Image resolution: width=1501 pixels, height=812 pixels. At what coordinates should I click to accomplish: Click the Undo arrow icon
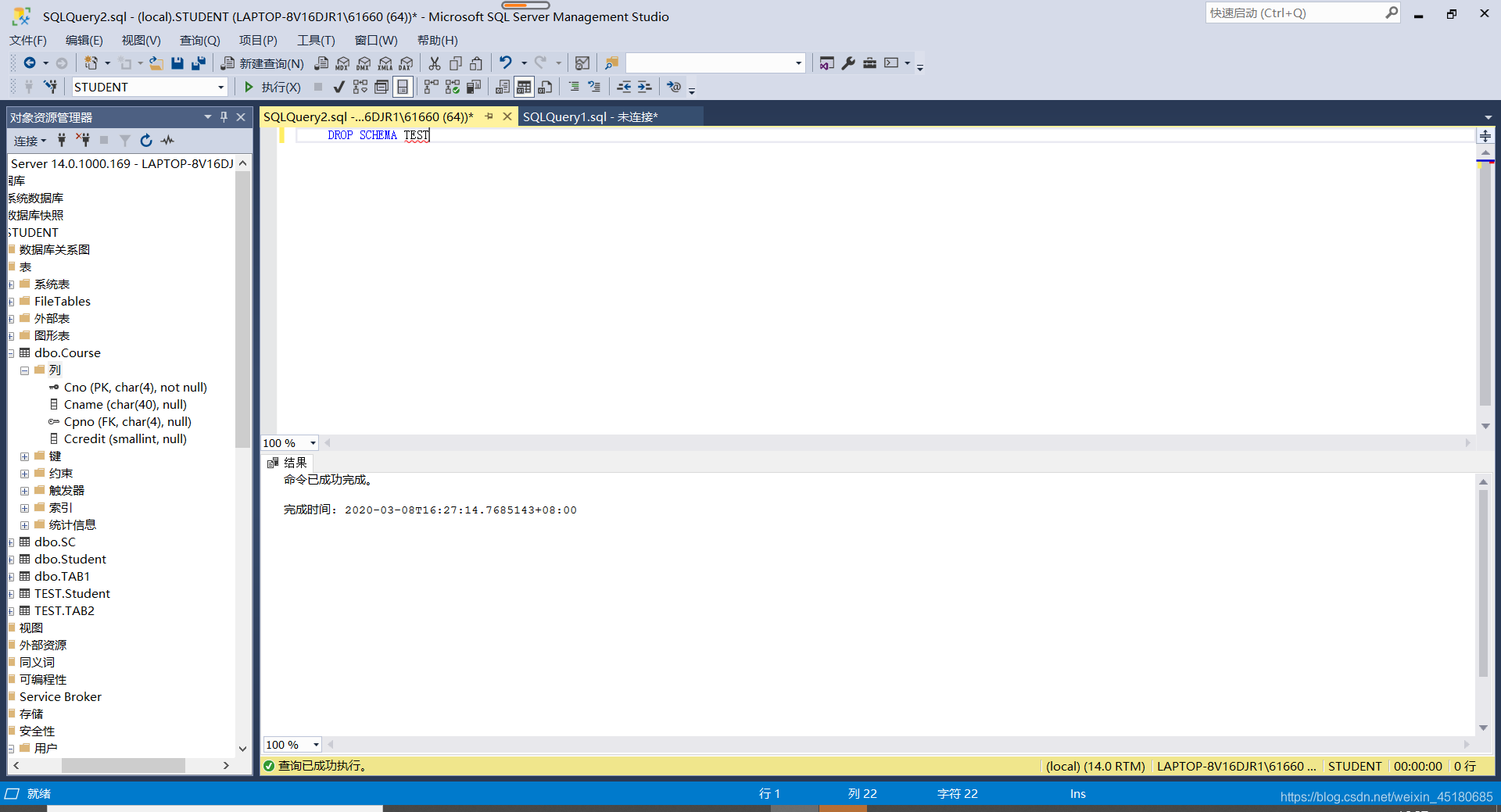point(506,63)
